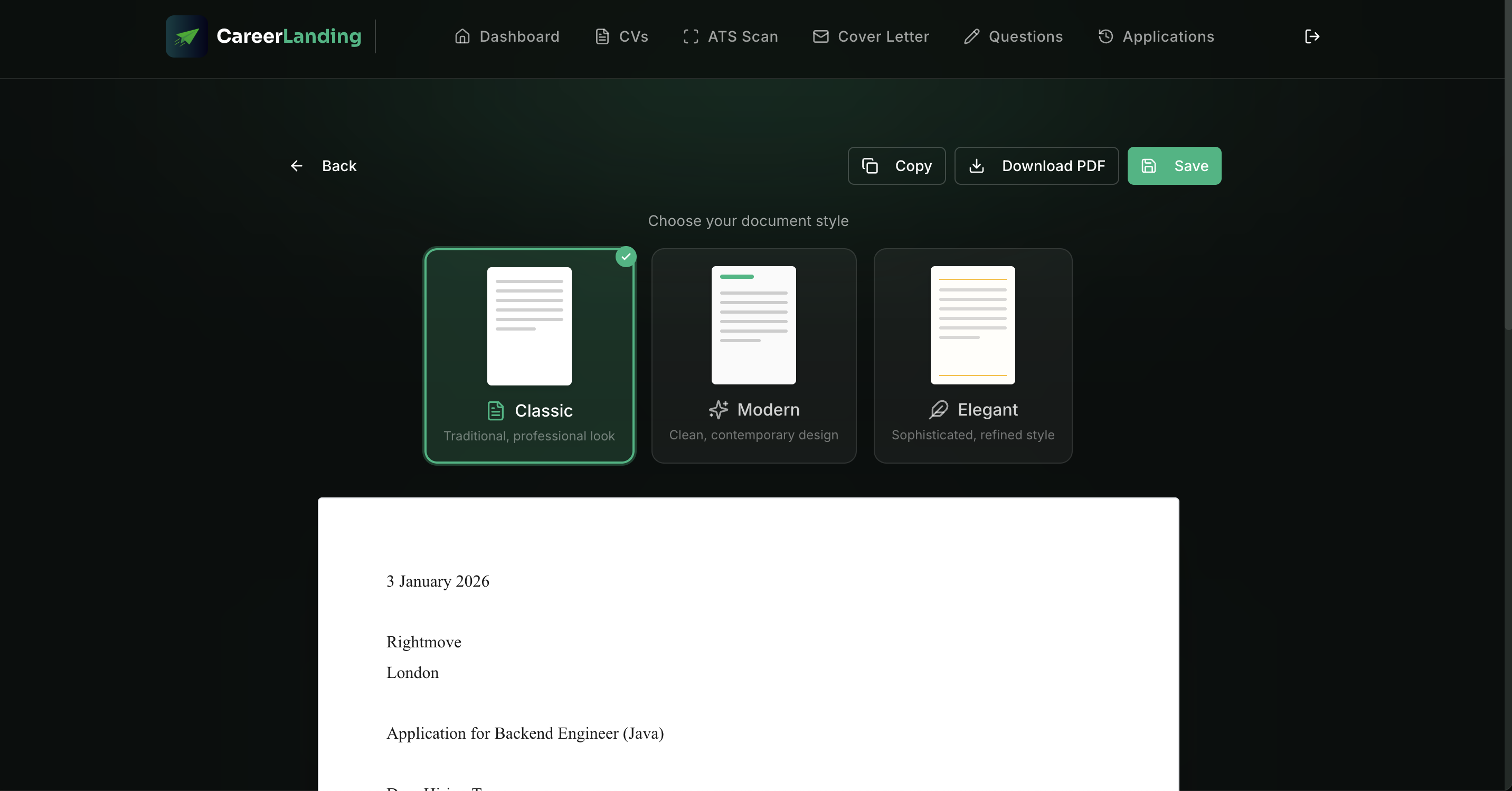Click the quill icon on Elegant card
The width and height of the screenshot is (1512, 791).
[939, 410]
